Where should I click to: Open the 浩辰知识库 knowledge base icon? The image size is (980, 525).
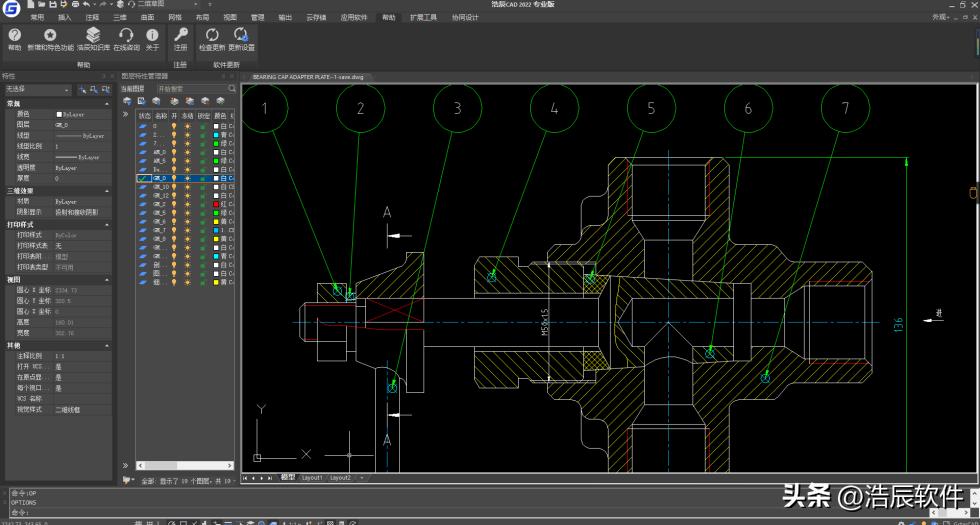[x=93, y=36]
